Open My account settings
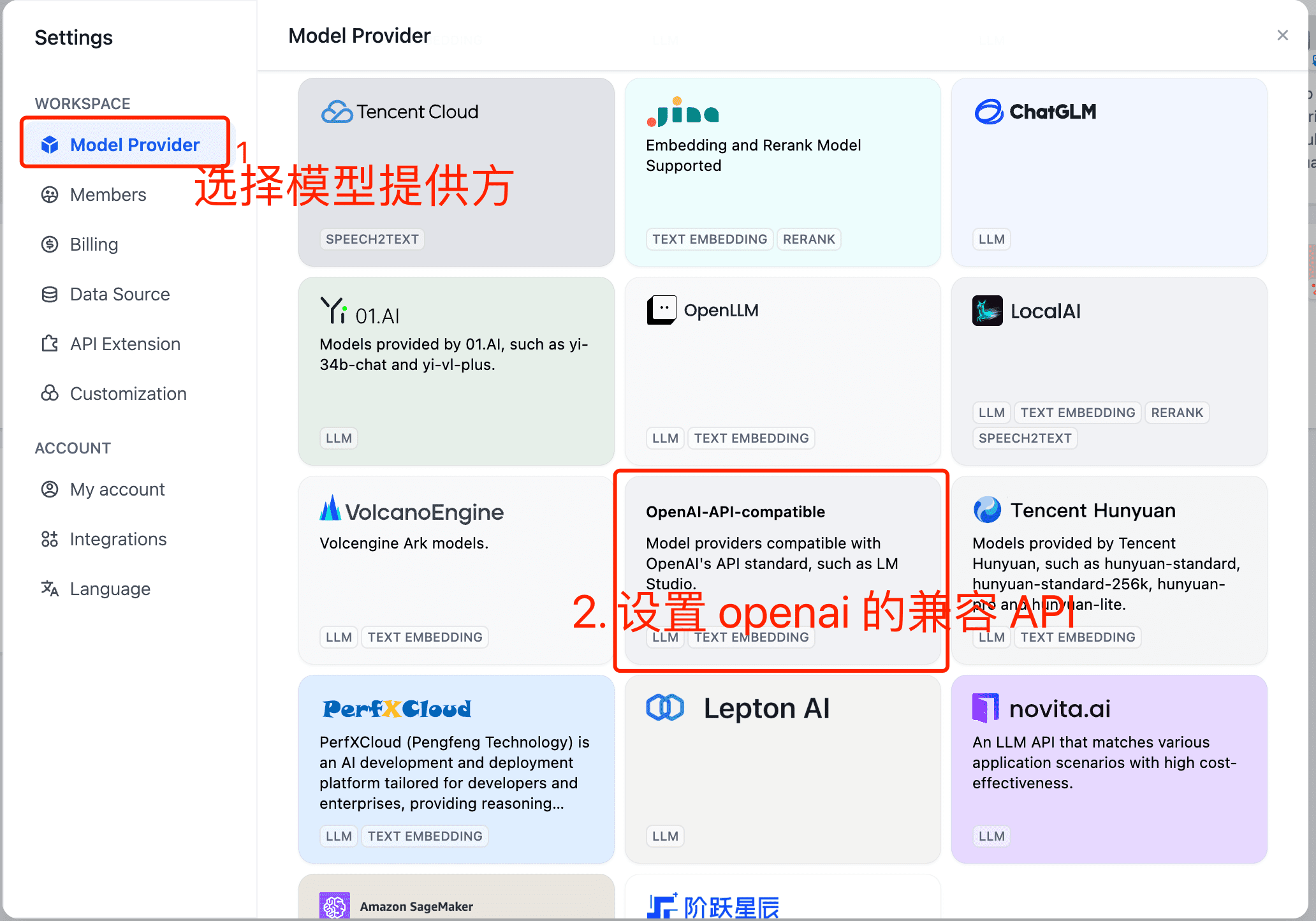1316x921 pixels. [x=117, y=489]
